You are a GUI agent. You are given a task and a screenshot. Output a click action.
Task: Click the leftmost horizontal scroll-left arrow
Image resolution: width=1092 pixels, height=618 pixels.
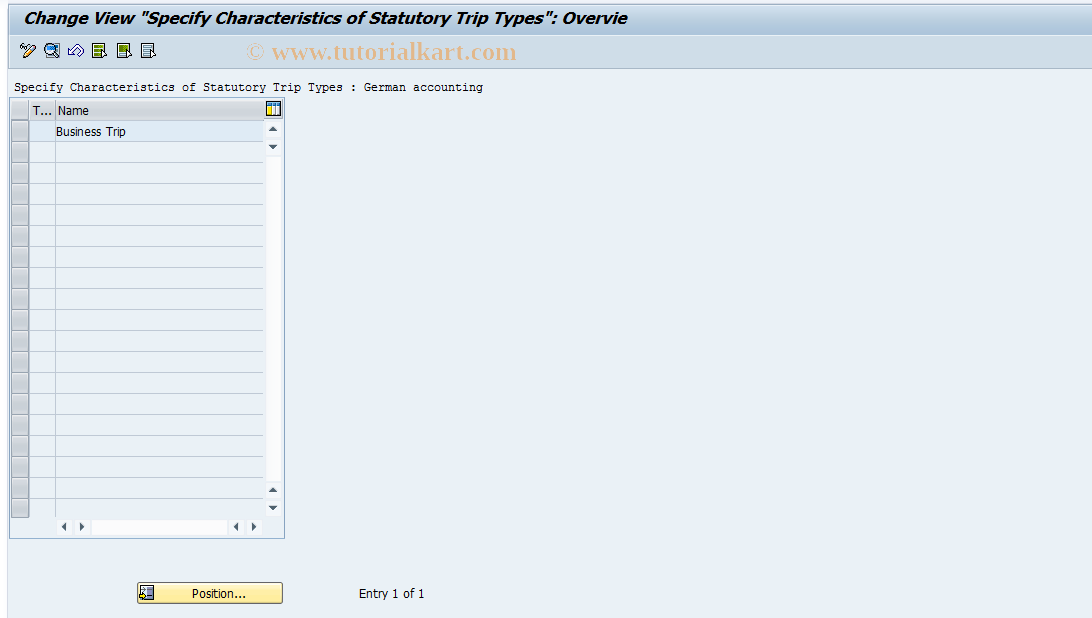pos(64,527)
